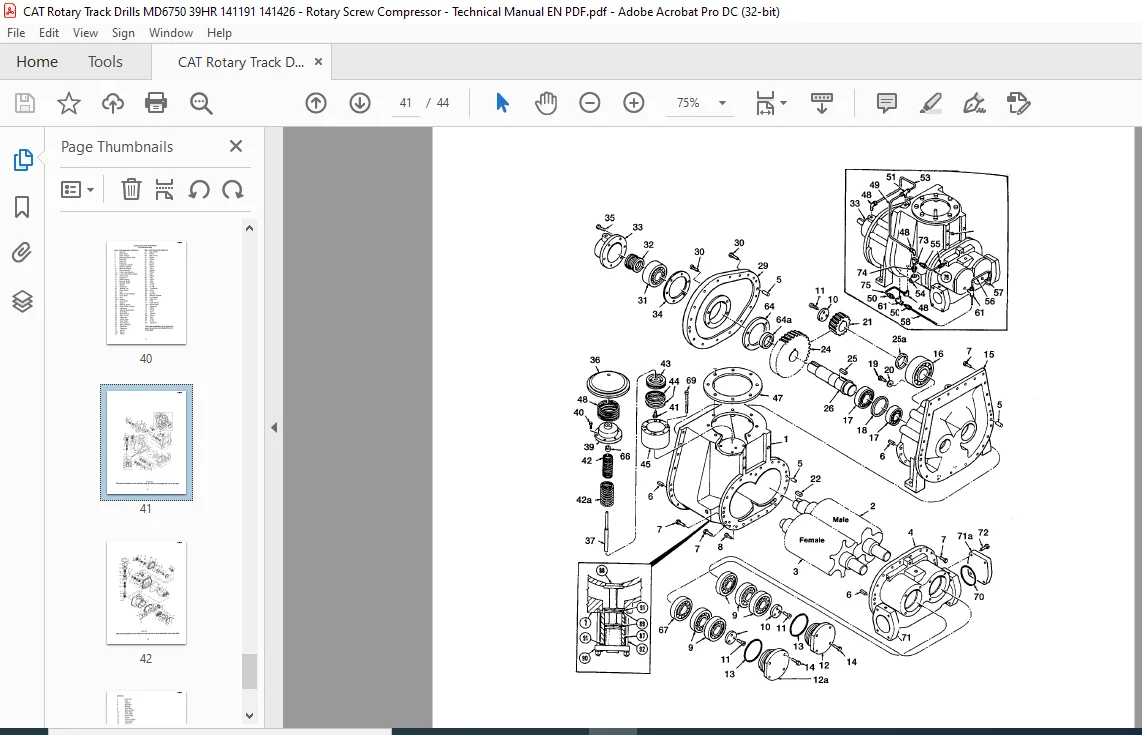The height and width of the screenshot is (735, 1142).
Task: Close the CAT Rotary Track document tab
Action: (318, 62)
